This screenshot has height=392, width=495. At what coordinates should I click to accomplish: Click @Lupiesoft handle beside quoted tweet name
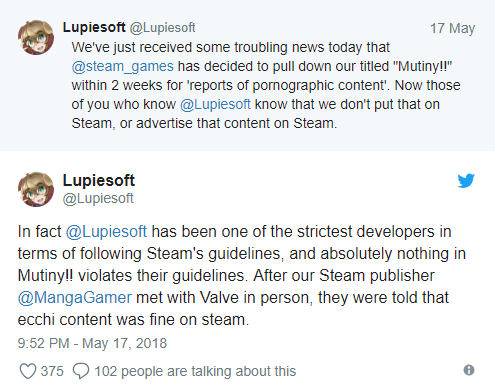coord(162,28)
